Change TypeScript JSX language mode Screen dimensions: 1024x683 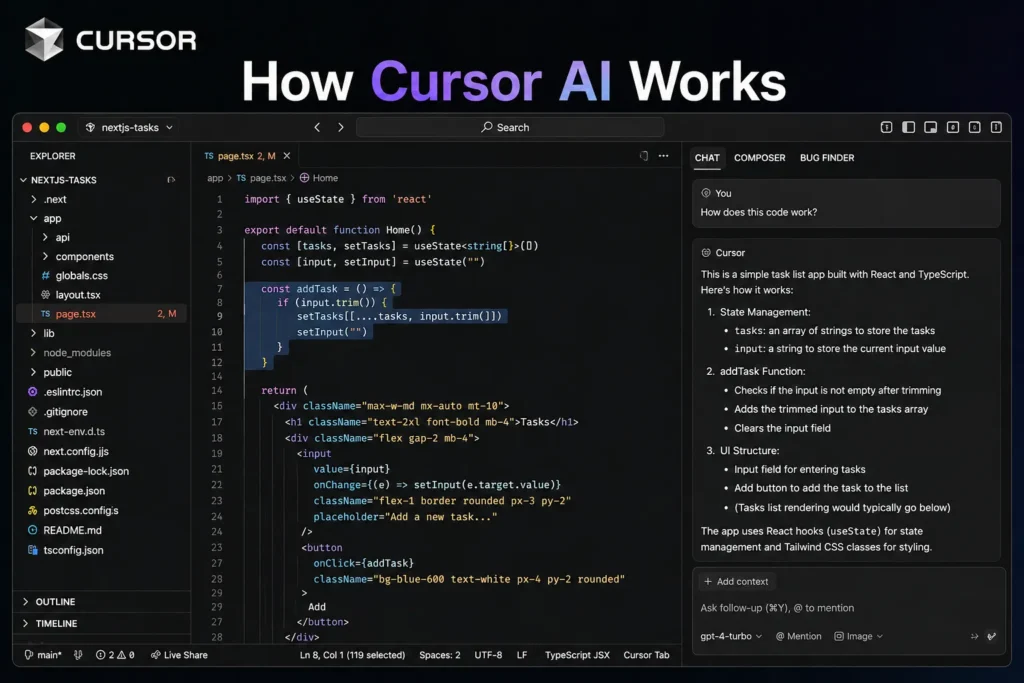[577, 655]
